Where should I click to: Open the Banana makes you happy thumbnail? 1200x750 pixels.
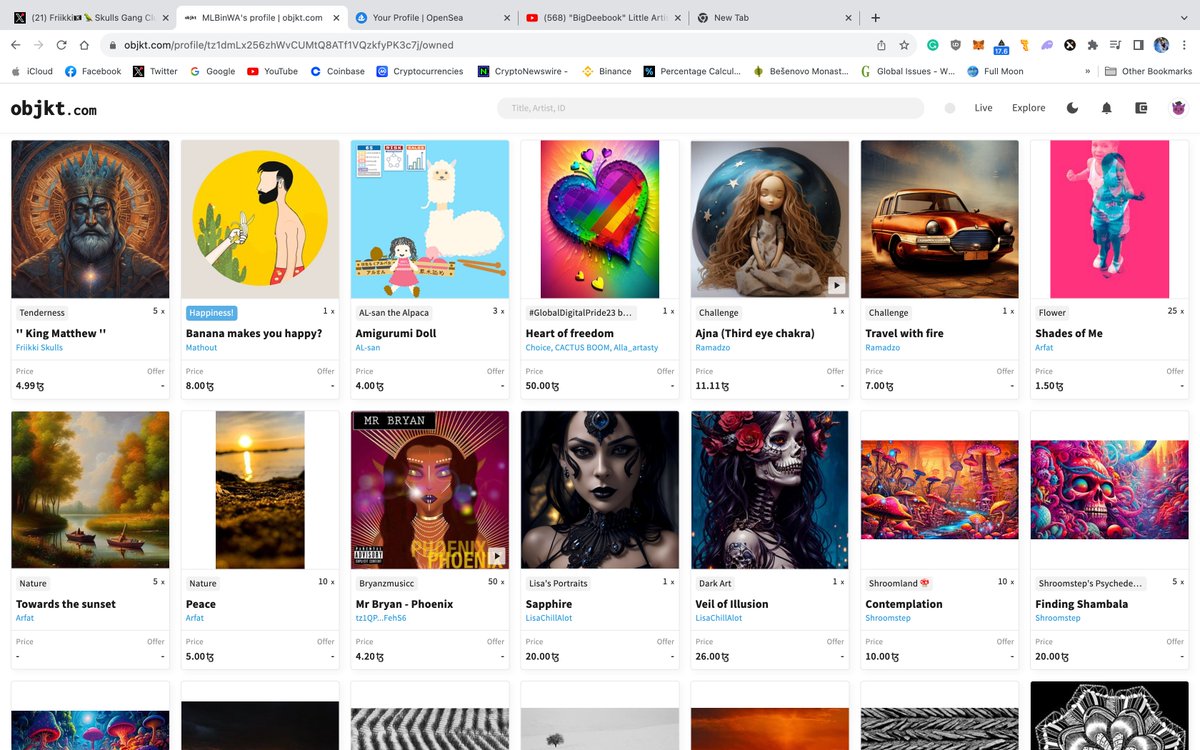(x=260, y=219)
